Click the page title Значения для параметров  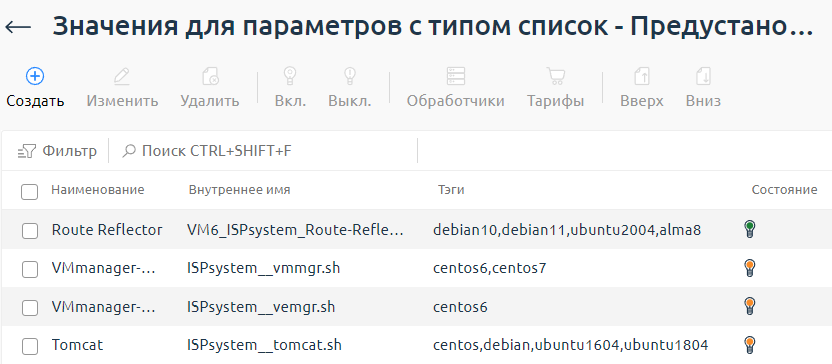(x=432, y=27)
